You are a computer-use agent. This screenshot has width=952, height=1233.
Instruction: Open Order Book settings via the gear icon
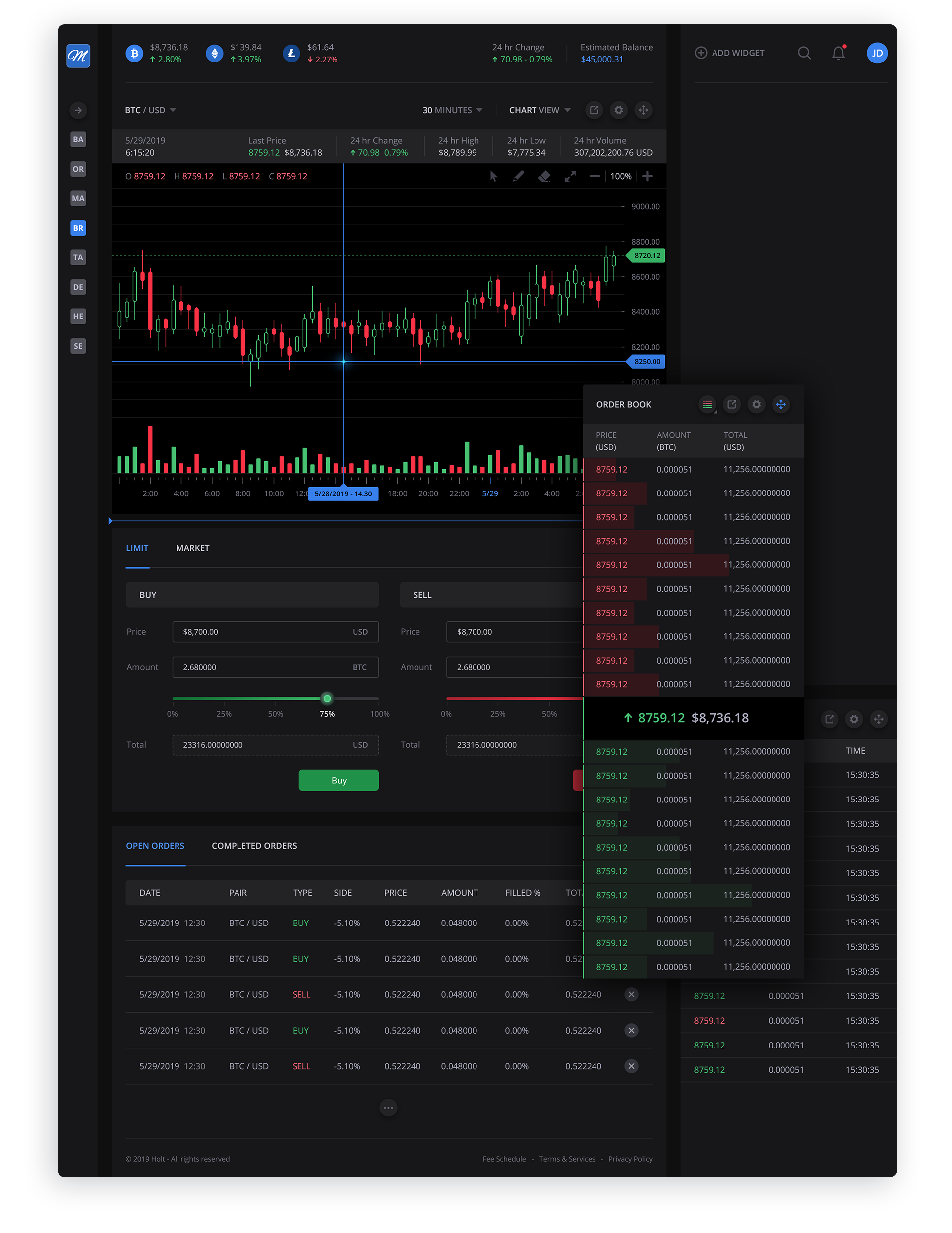pyautogui.click(x=756, y=404)
